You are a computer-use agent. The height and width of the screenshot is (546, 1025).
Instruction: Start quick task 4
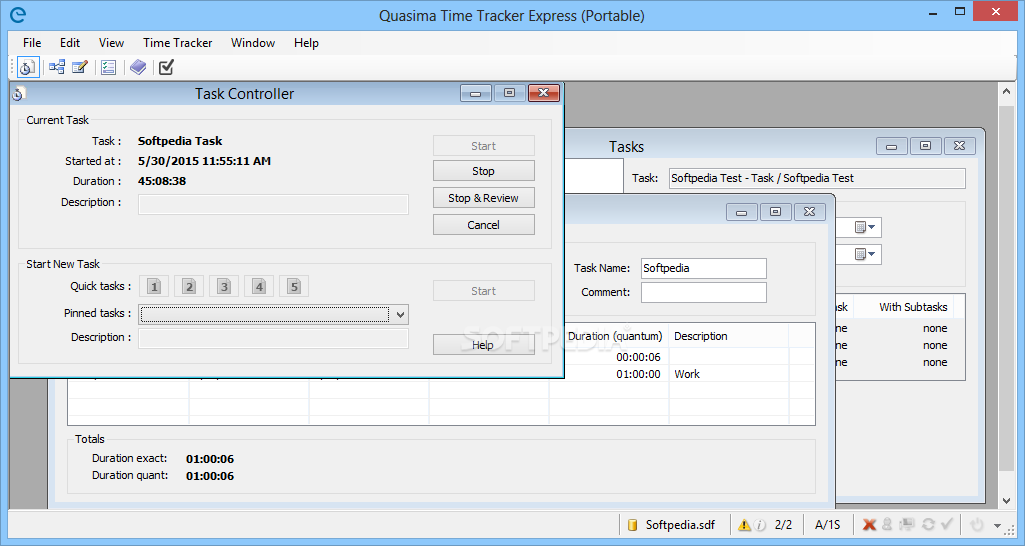(259, 286)
